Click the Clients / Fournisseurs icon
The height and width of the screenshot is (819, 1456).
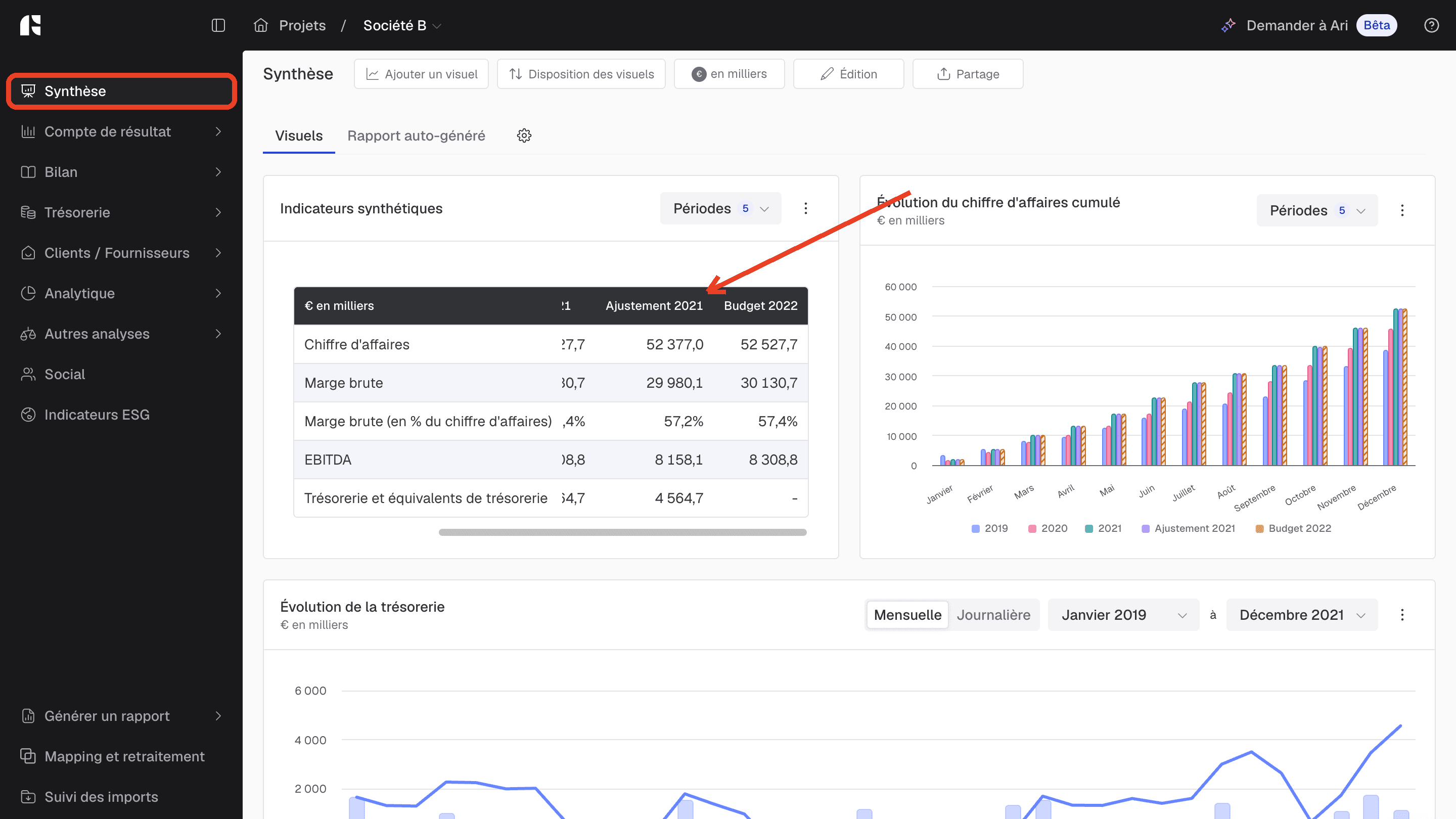coord(28,253)
